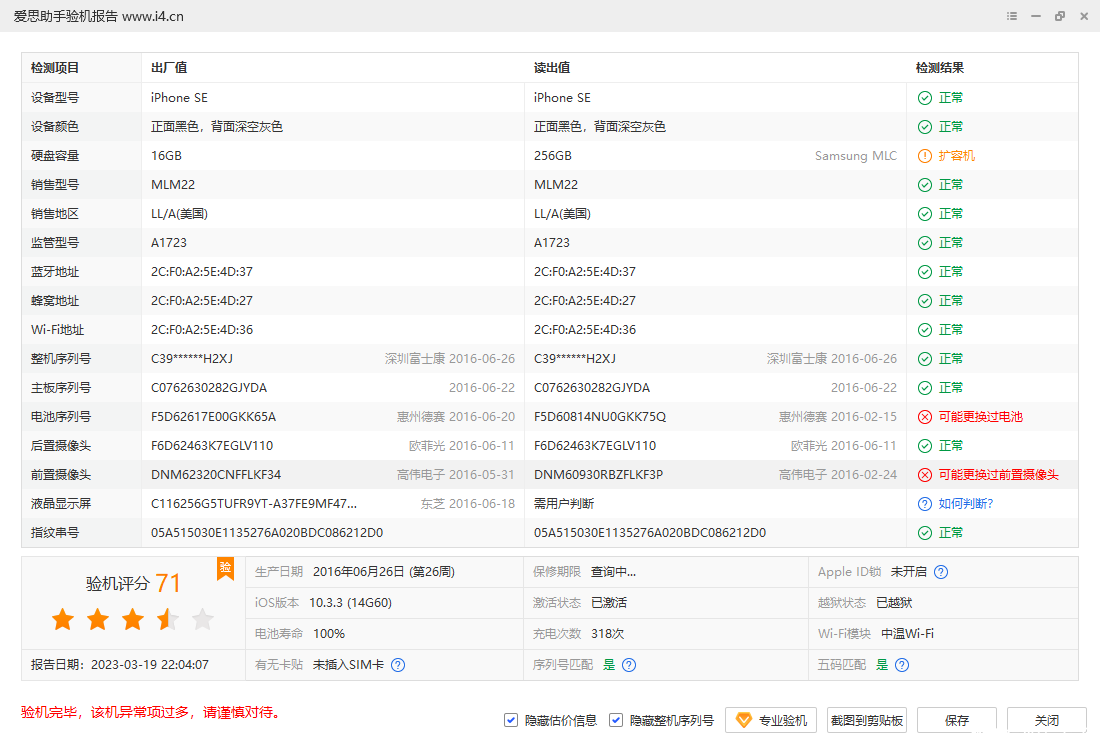Image resolution: width=1100 pixels, height=749 pixels.
Task: Click the green check icon for Wi-Fi地址
Action: pos(925,330)
